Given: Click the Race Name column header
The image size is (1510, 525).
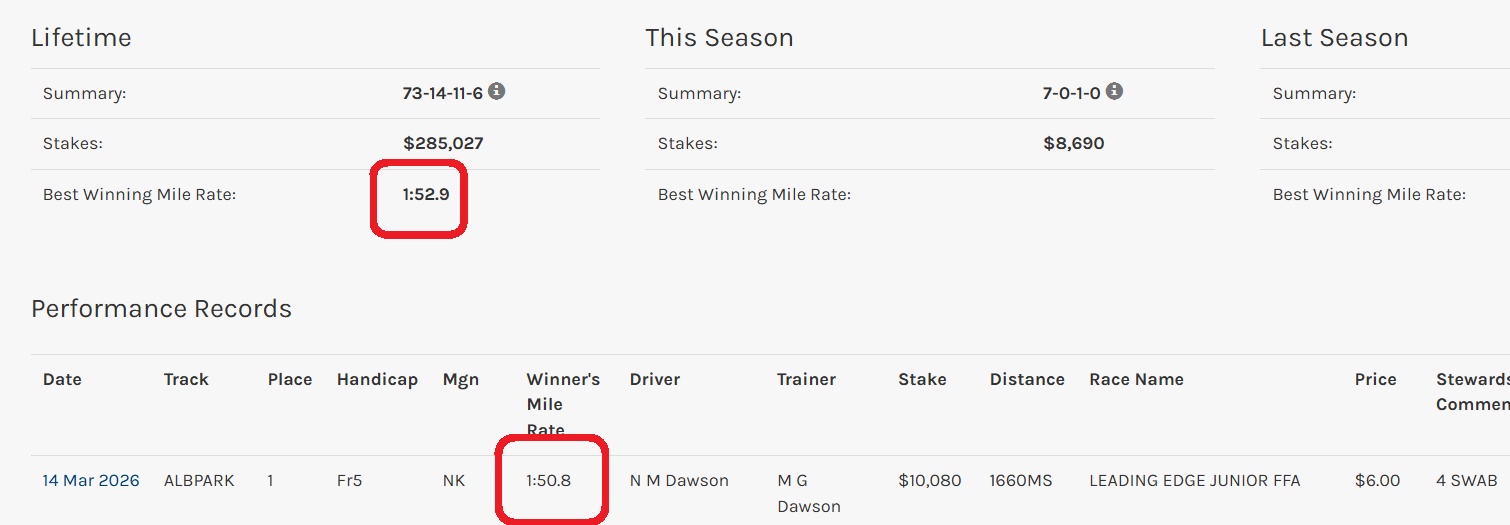Looking at the screenshot, I should coord(1136,380).
